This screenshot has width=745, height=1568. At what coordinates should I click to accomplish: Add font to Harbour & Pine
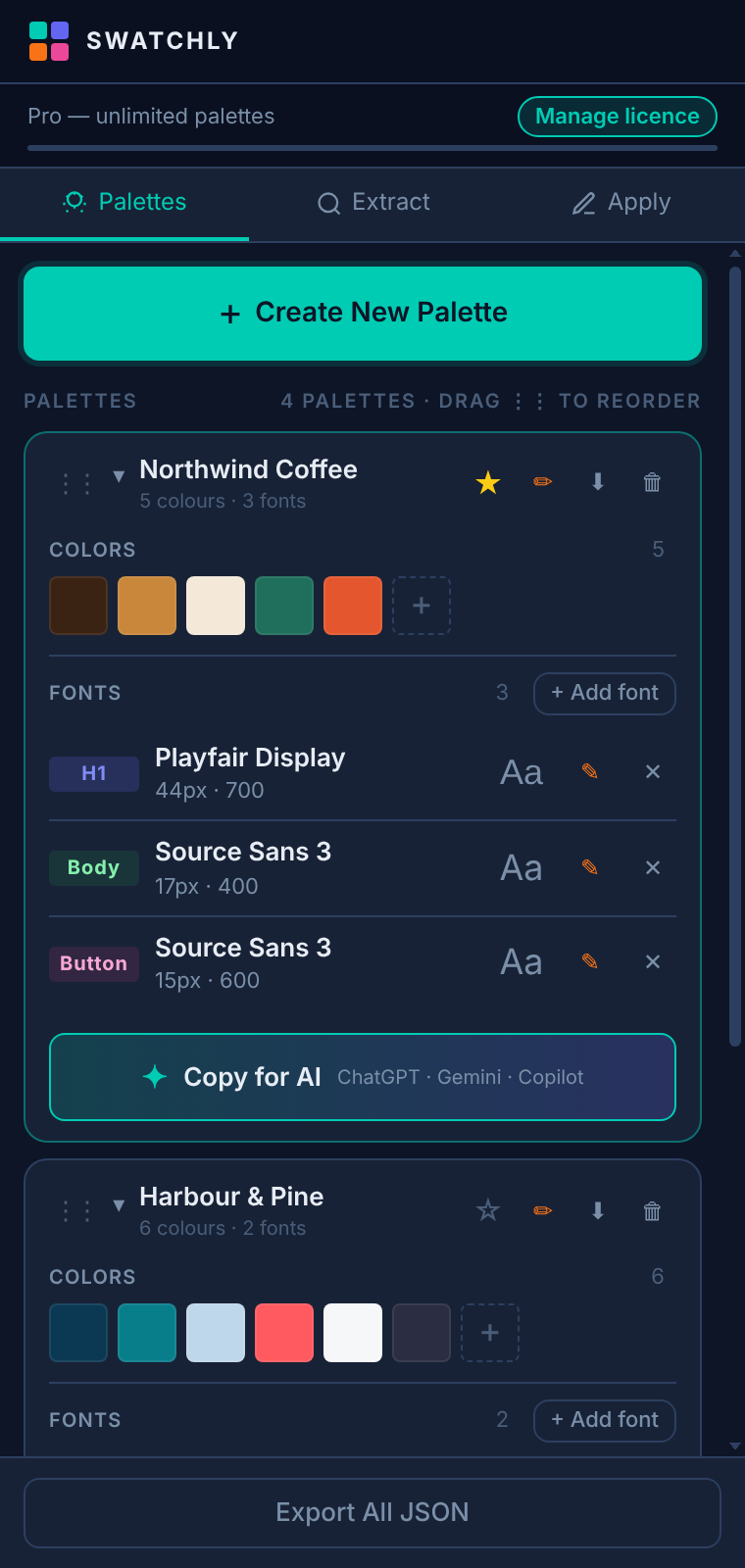pos(605,1420)
